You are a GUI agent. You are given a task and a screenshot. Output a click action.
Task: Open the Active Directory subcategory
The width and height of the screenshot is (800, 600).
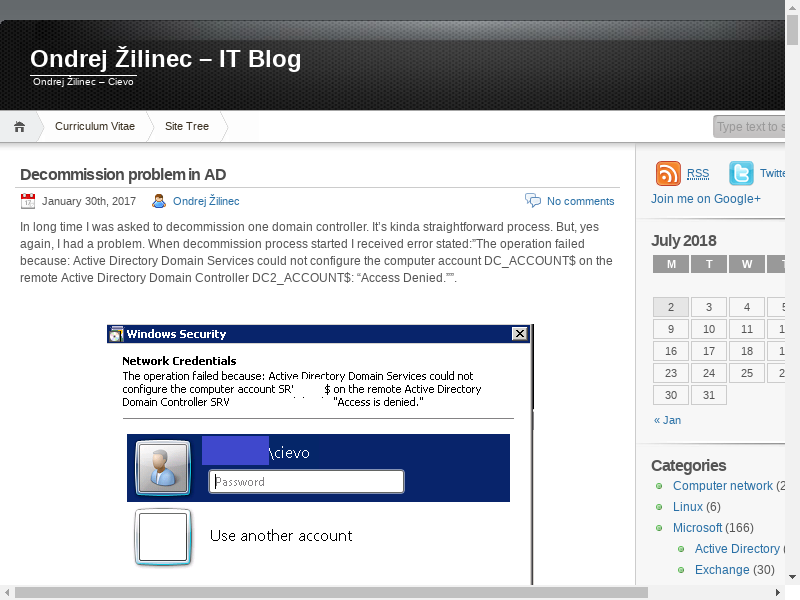(737, 548)
